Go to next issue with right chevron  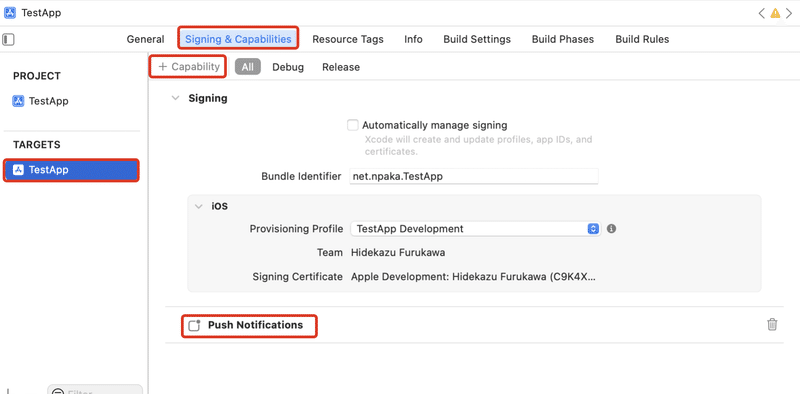coord(789,13)
